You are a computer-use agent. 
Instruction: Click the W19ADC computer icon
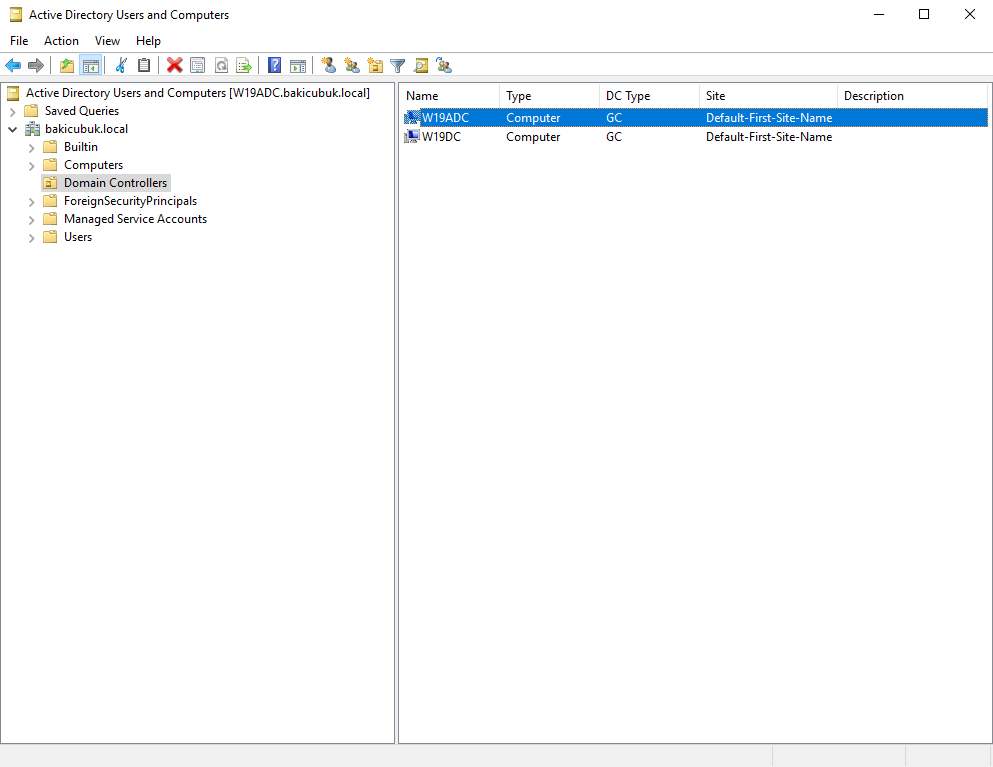(412, 117)
